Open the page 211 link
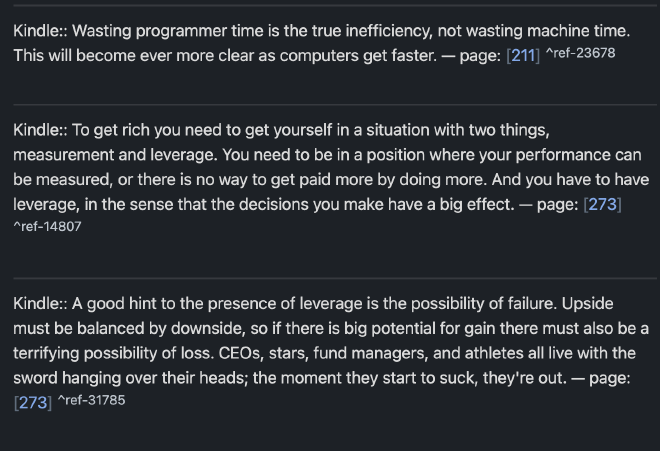The image size is (660, 451). (x=522, y=54)
